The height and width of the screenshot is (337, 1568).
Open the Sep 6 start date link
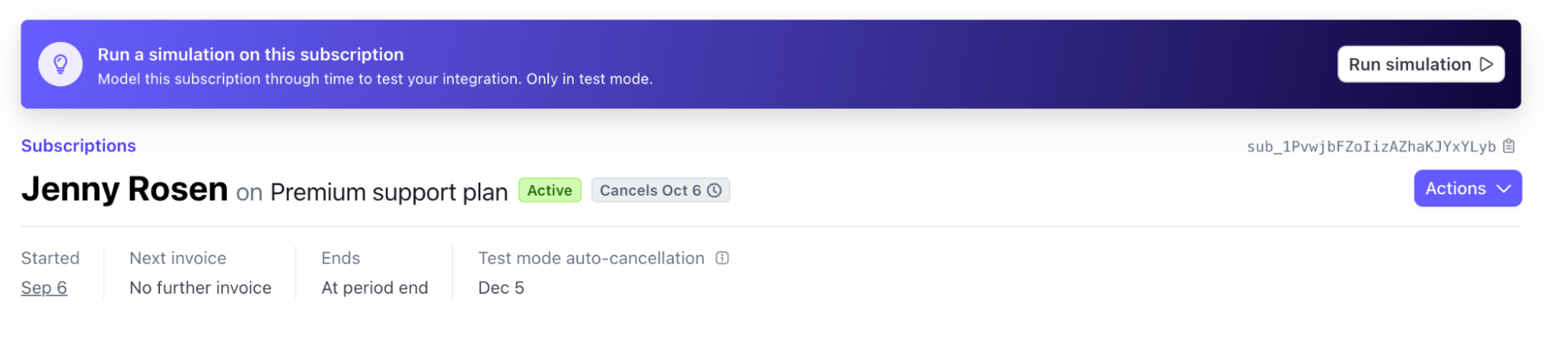tap(44, 288)
